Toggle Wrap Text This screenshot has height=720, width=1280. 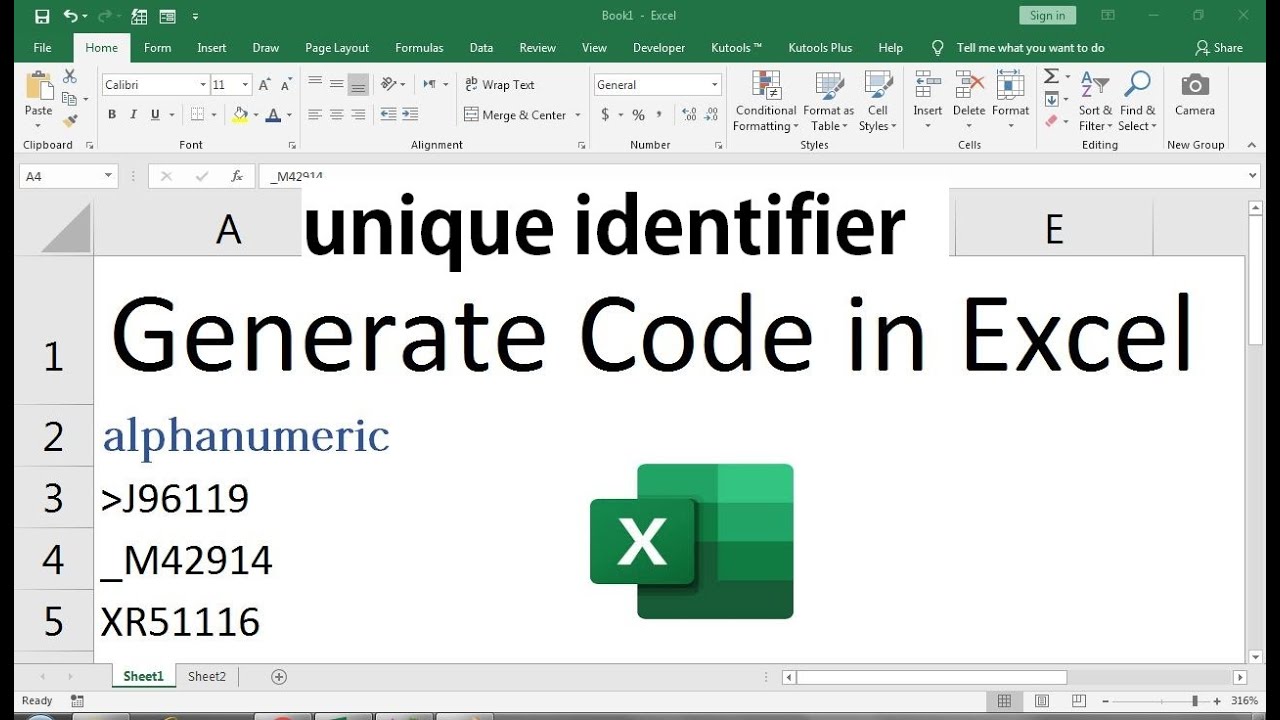pyautogui.click(x=499, y=85)
